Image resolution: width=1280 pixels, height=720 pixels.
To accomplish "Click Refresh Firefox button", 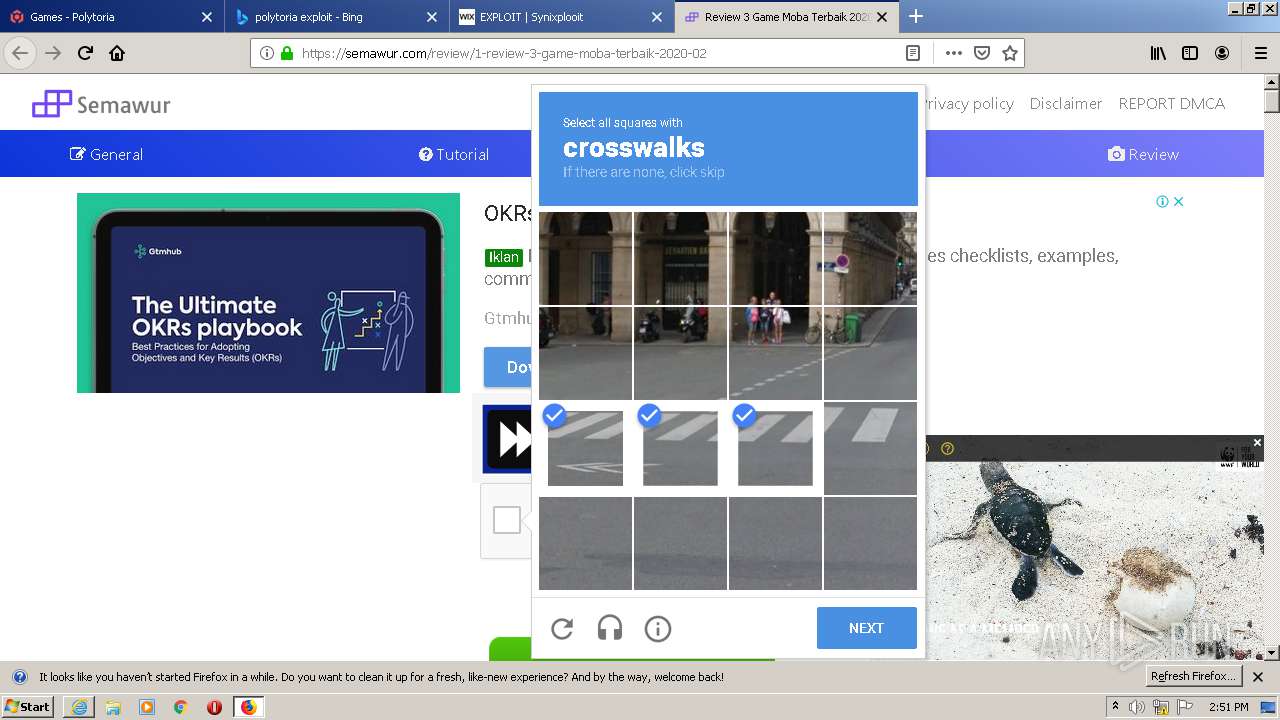I will pyautogui.click(x=1193, y=676).
